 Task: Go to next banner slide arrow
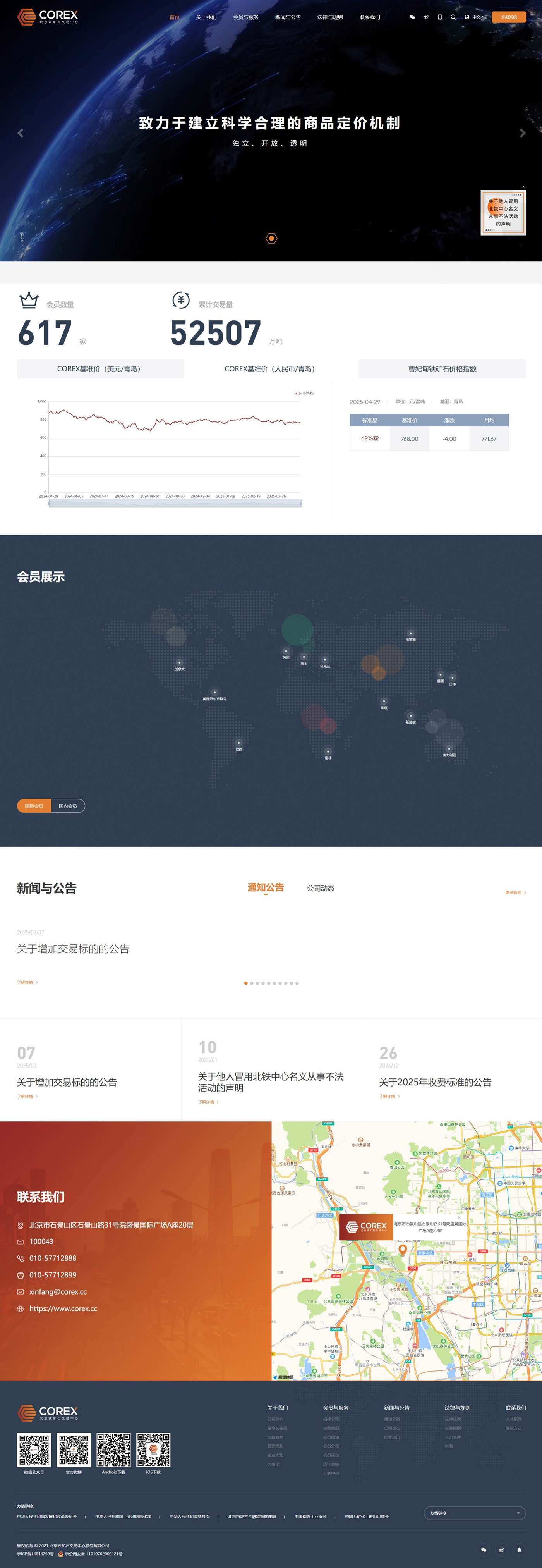(523, 133)
